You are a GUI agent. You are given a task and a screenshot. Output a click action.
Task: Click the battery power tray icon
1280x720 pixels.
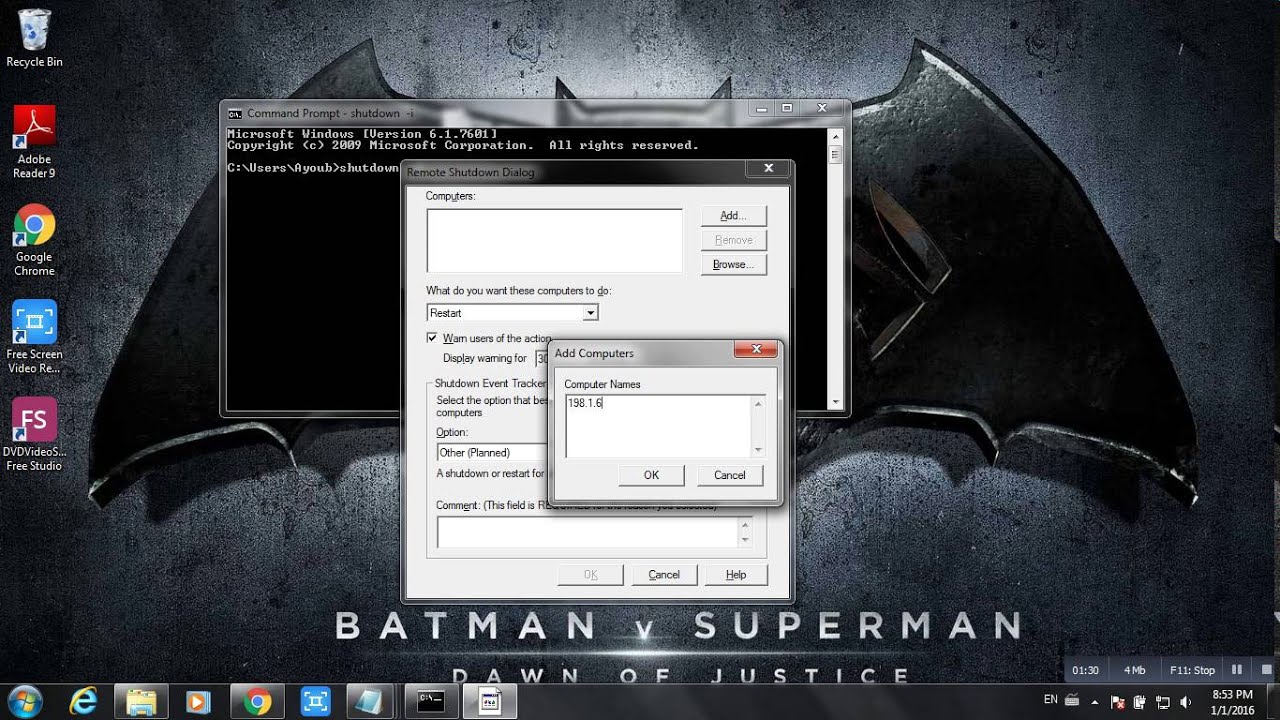tap(1141, 702)
